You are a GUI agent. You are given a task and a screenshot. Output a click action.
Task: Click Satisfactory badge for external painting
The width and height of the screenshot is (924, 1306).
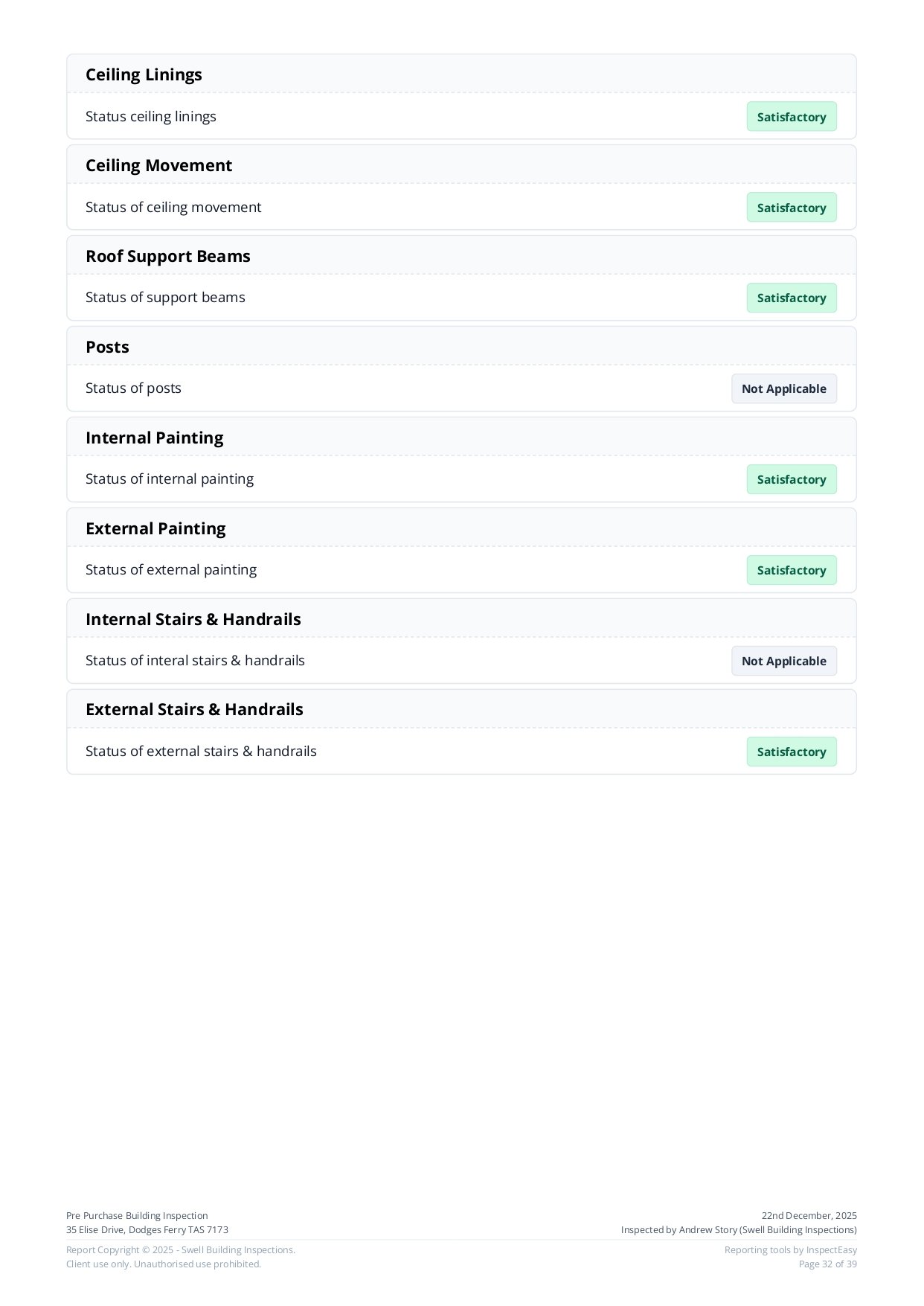pyautogui.click(x=791, y=570)
